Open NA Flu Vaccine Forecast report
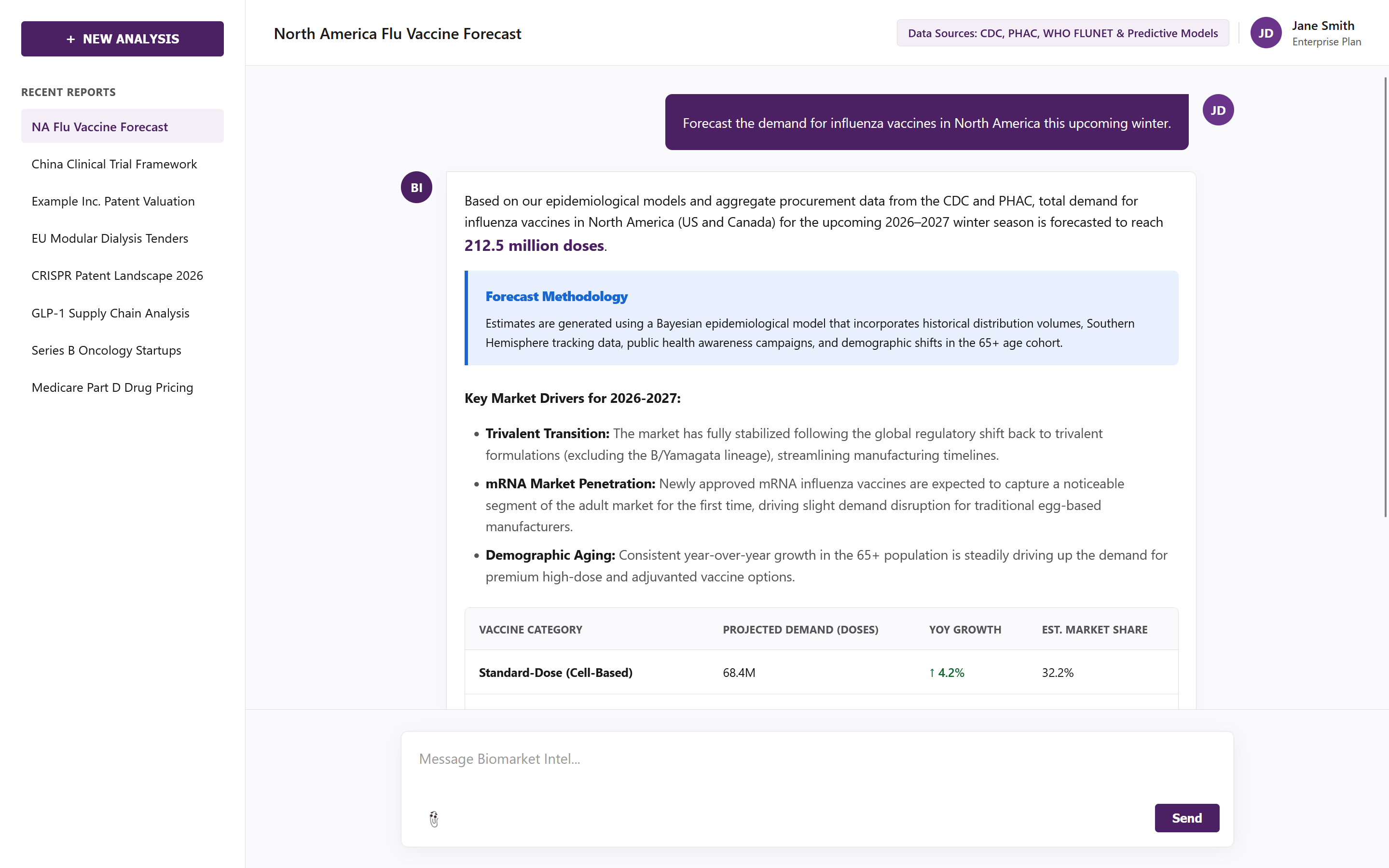The height and width of the screenshot is (868, 1389). coord(100,127)
